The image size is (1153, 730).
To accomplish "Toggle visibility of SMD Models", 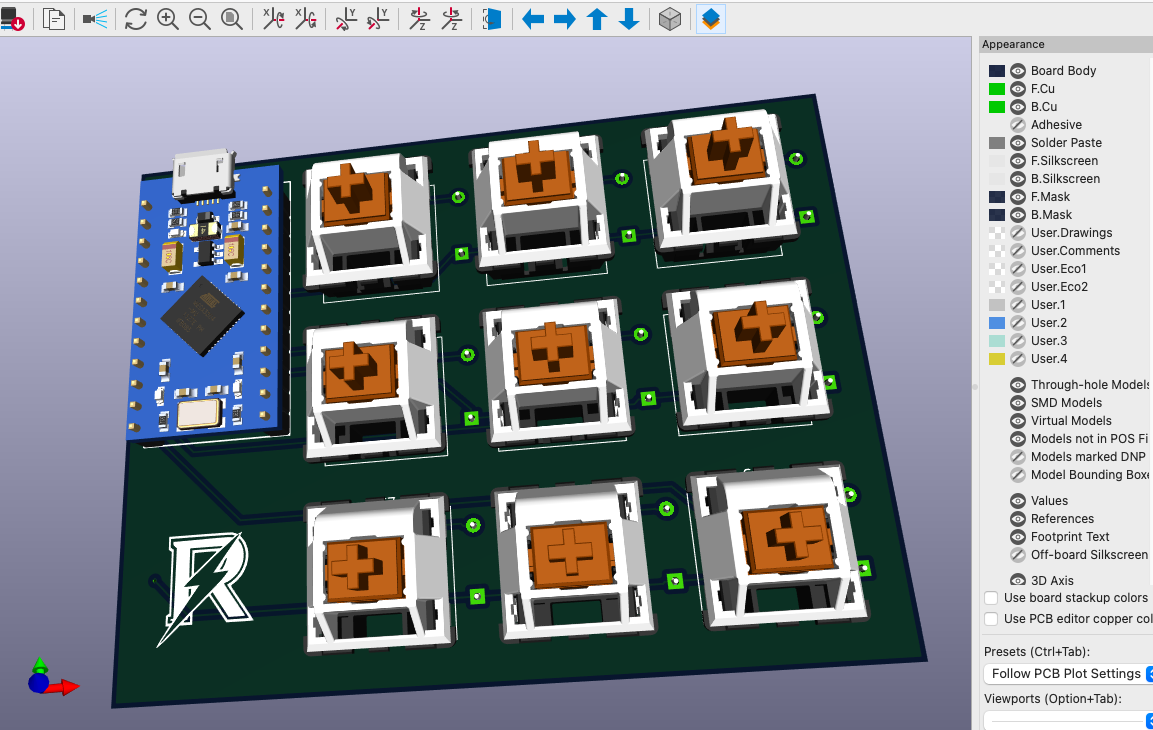I will point(1017,402).
